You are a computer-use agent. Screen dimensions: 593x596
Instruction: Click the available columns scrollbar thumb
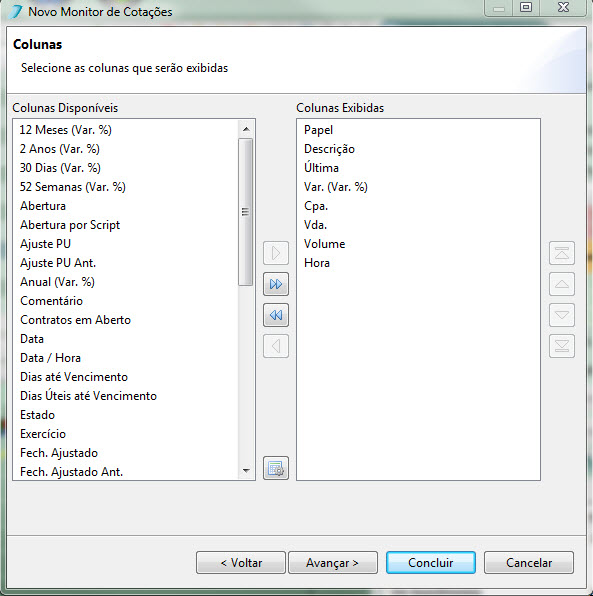point(246,212)
